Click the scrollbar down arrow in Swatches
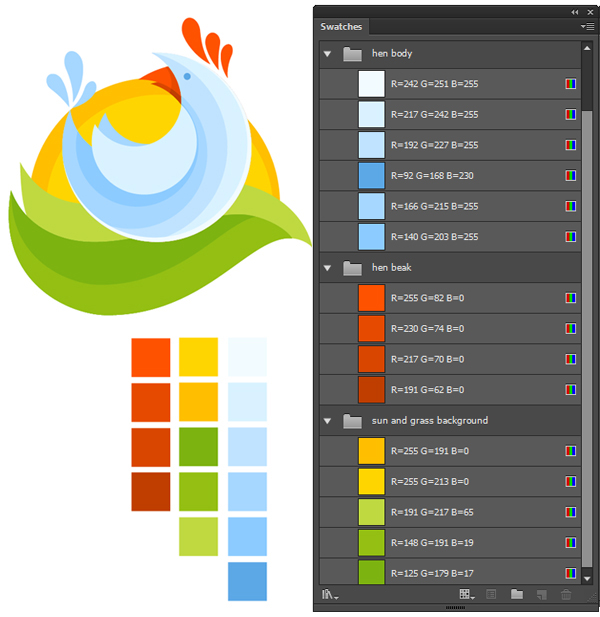Viewport: 600px width, 617px height. [x=587, y=579]
